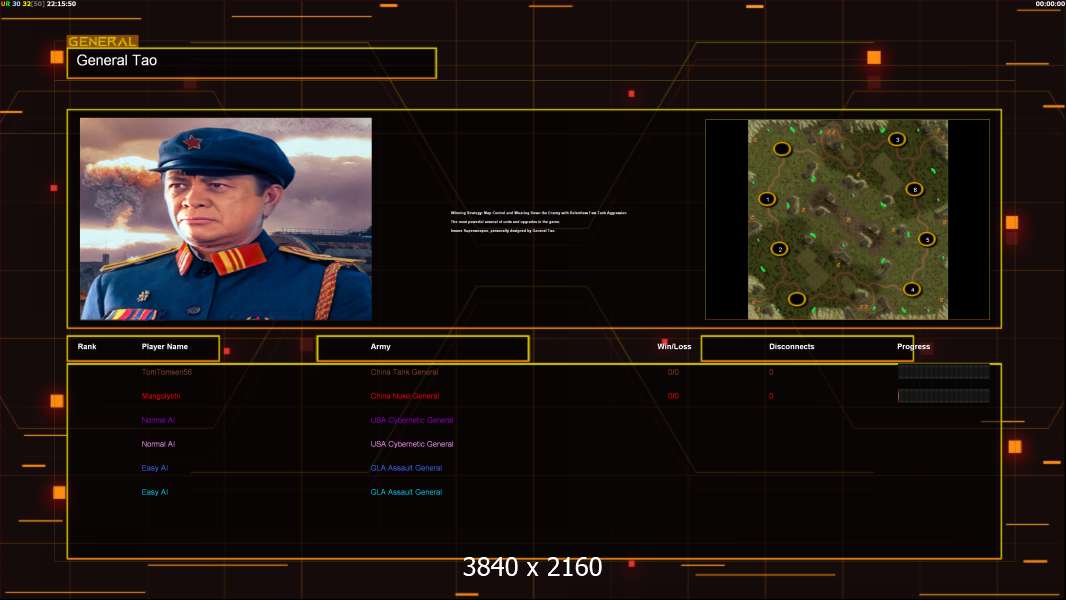This screenshot has height=600, width=1066.
Task: Select the empty marker at map's top-left
Action: 782,149
